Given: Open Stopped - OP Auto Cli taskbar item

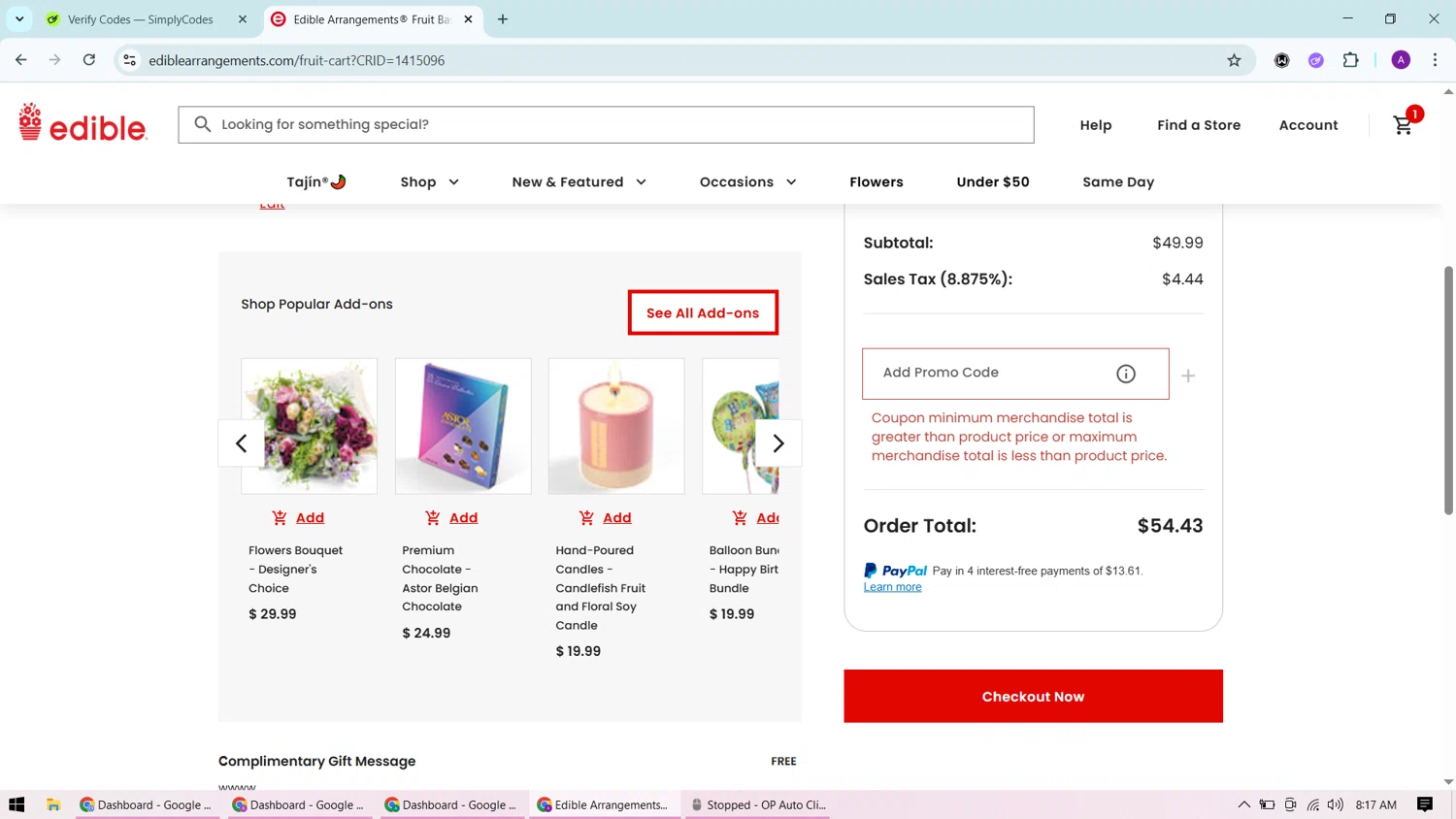Looking at the screenshot, I should 758,804.
